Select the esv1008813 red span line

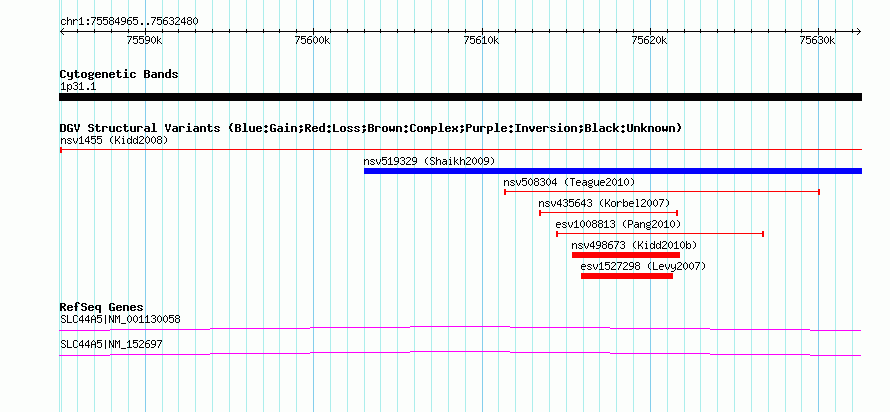pos(660,234)
